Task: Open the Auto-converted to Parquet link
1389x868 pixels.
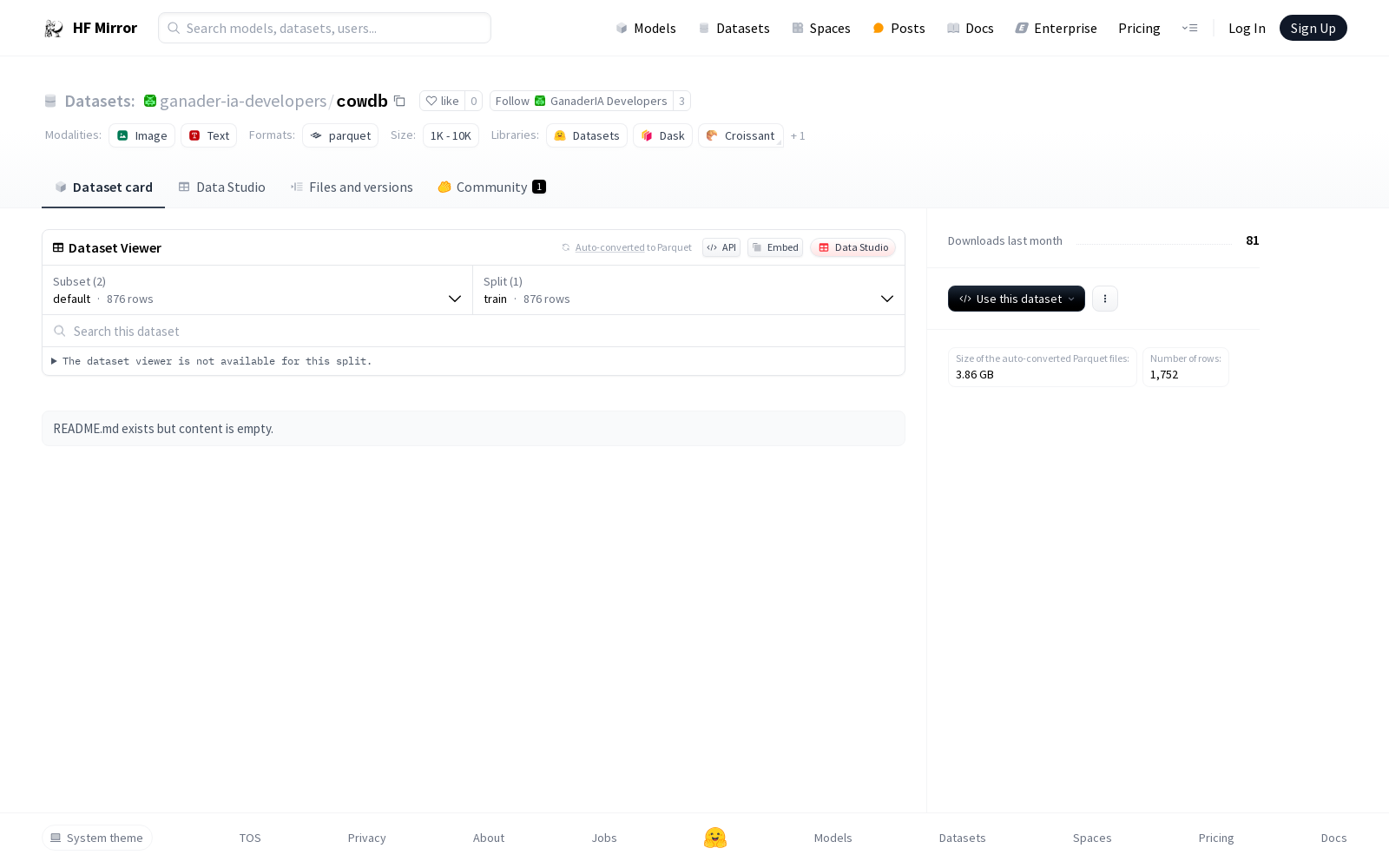Action: tap(610, 247)
